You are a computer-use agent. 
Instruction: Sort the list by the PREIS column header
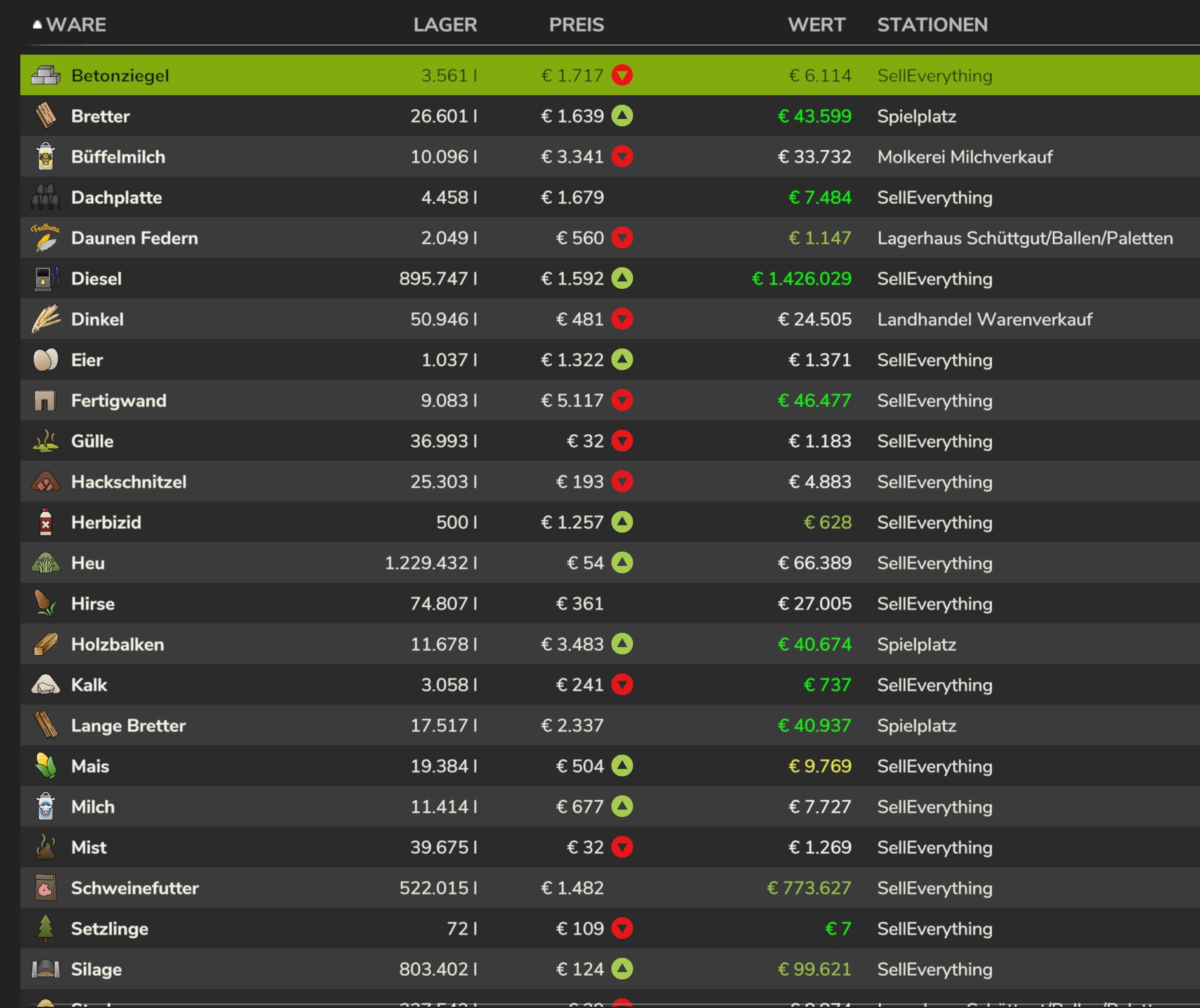[x=577, y=25]
